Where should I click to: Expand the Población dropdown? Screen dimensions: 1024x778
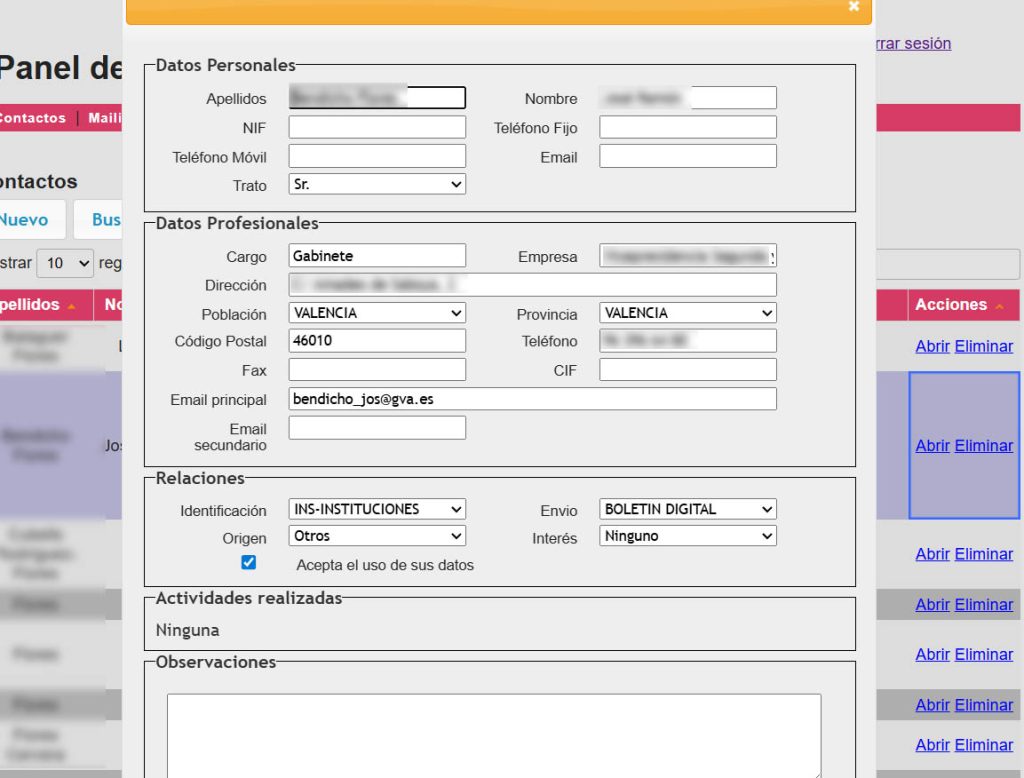(x=377, y=313)
